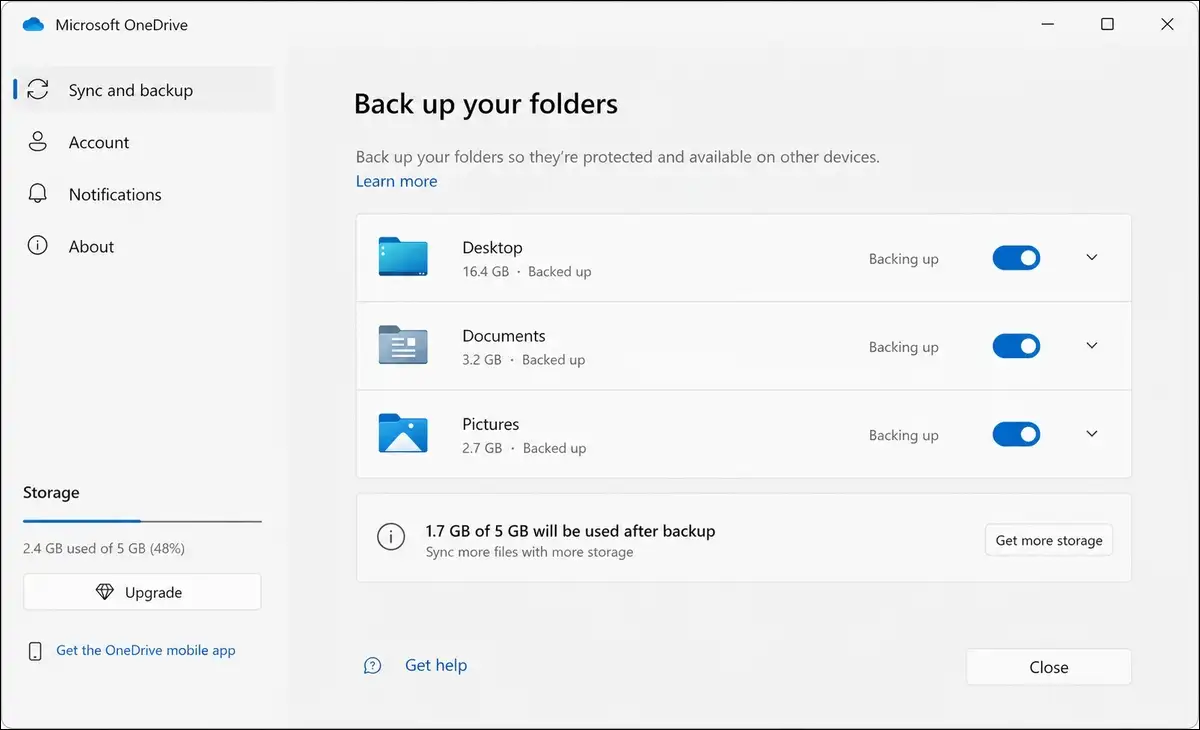Viewport: 1200px width, 730px height.
Task: Click the Backing up status for Desktop
Action: pyautogui.click(x=904, y=258)
